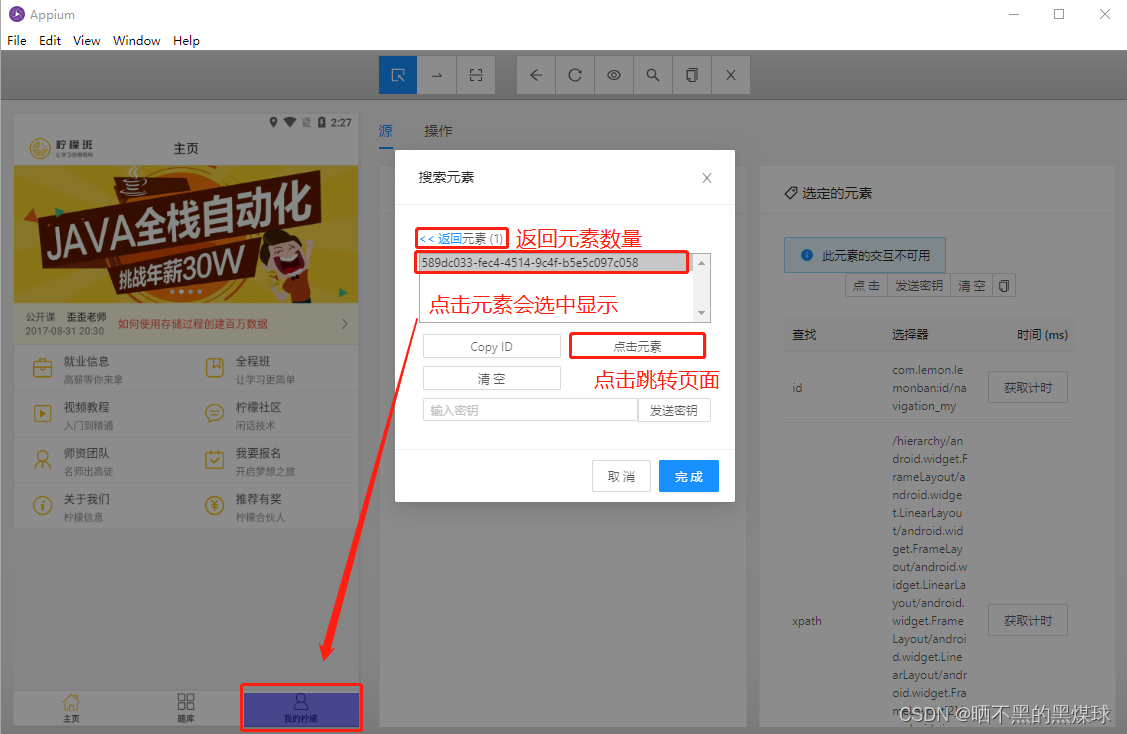Click the 取消 button
1127x734 pixels.
pyautogui.click(x=621, y=476)
